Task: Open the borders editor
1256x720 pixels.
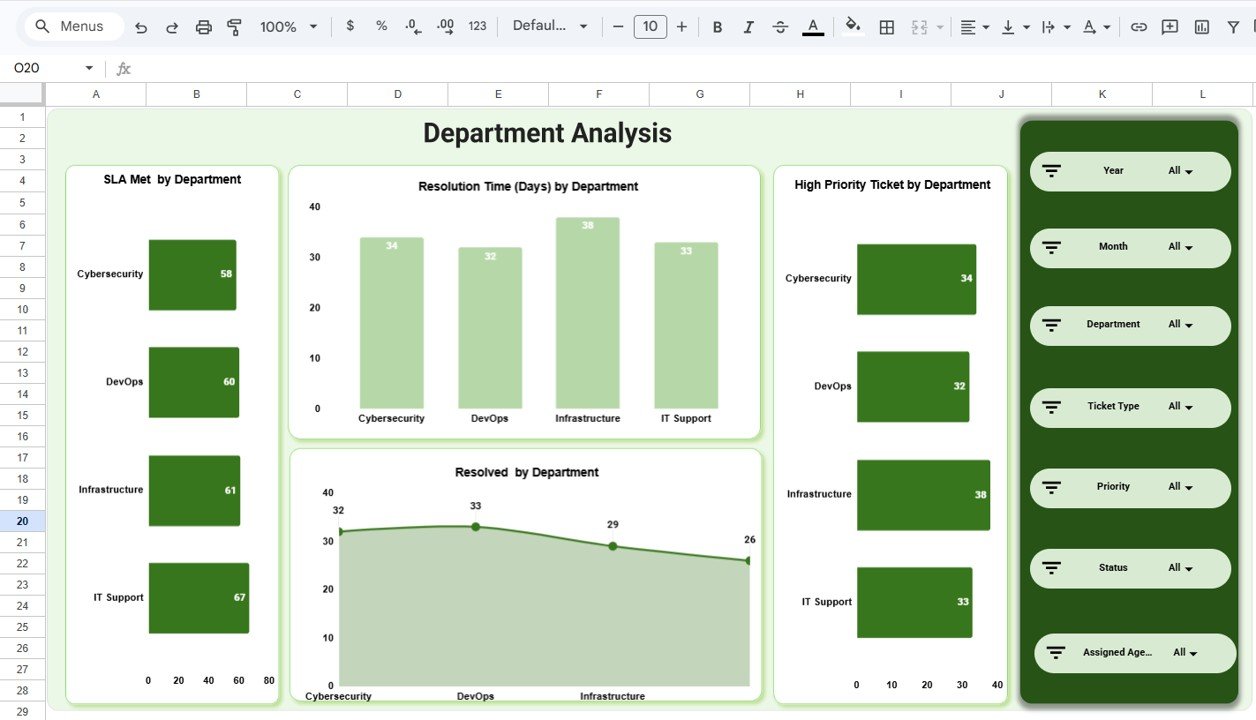Action: (886, 27)
